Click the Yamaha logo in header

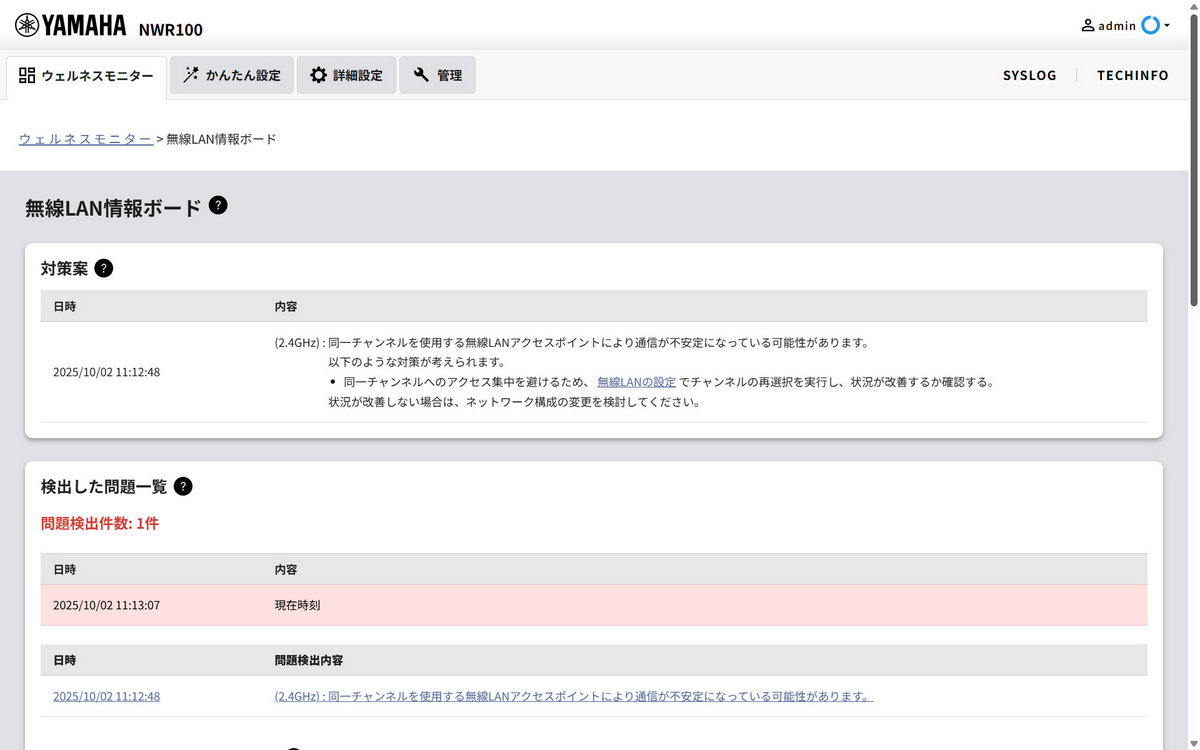click(x=70, y=25)
